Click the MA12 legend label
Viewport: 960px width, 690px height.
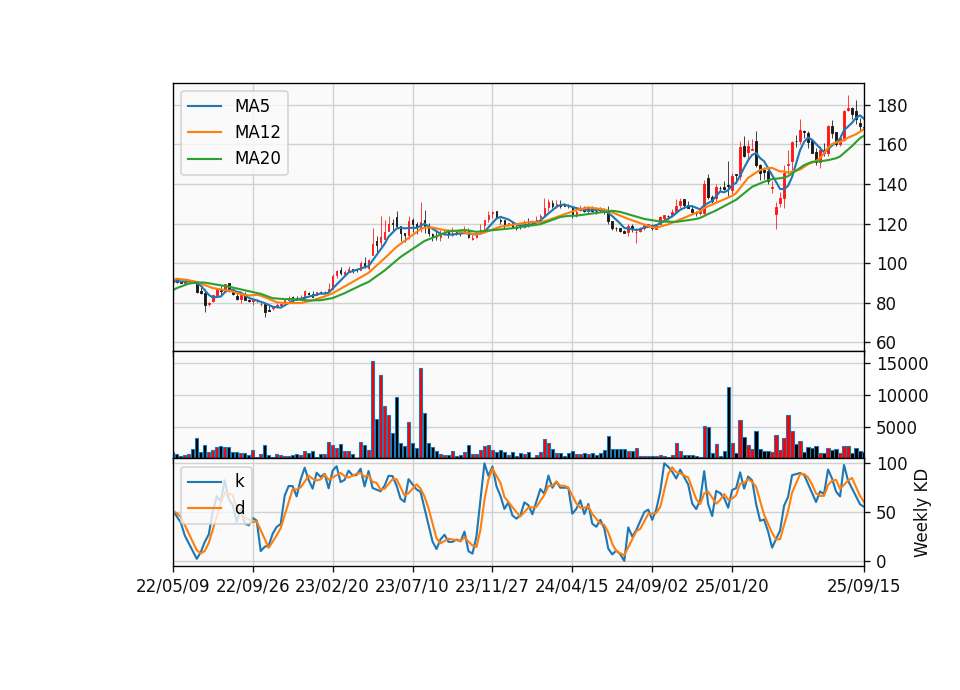(x=257, y=132)
